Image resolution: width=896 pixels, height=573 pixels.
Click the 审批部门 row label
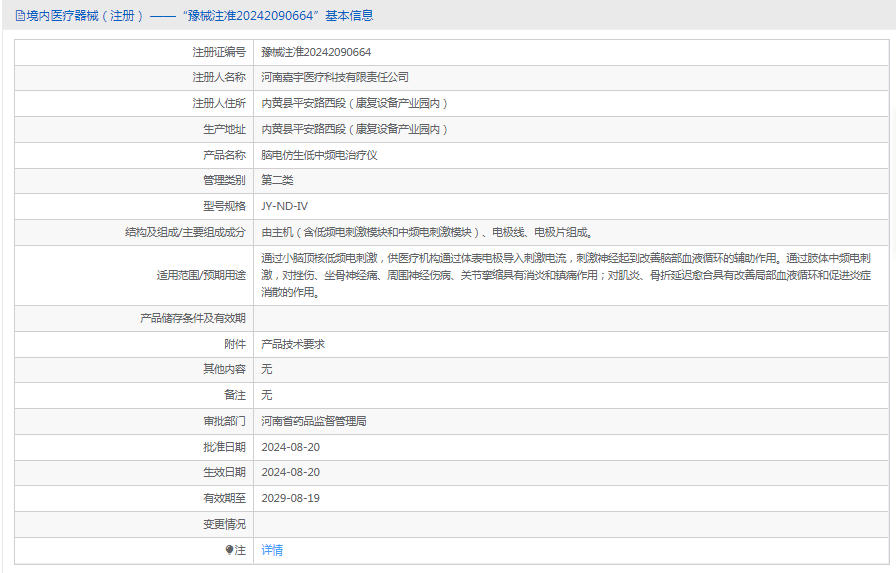(x=224, y=421)
